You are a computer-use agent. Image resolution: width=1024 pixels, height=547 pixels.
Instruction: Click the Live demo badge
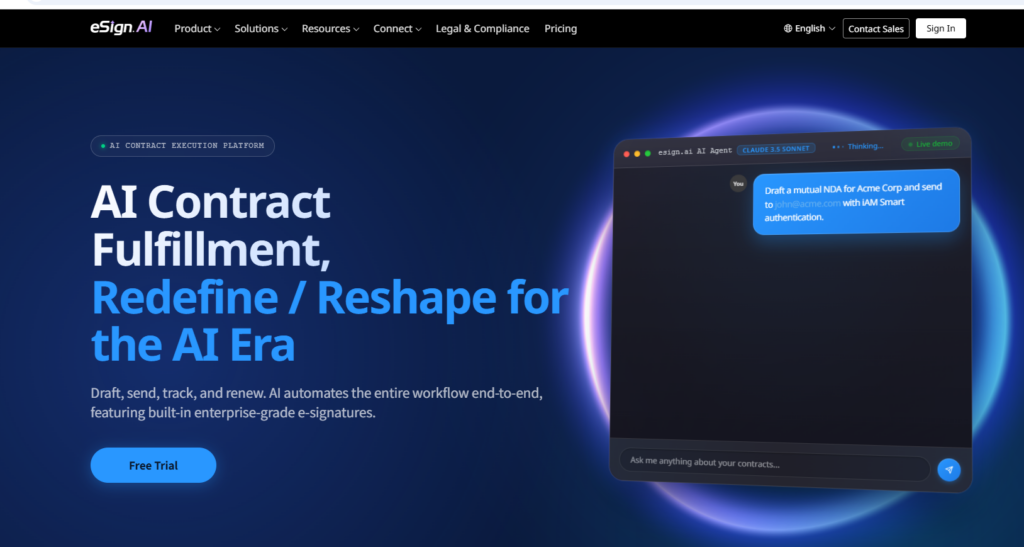(930, 144)
